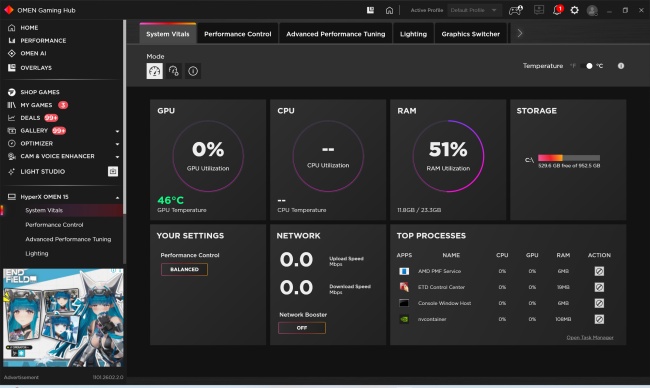Expand the Cam & Voice Enhancer section
This screenshot has width=650, height=388.
click(117, 157)
